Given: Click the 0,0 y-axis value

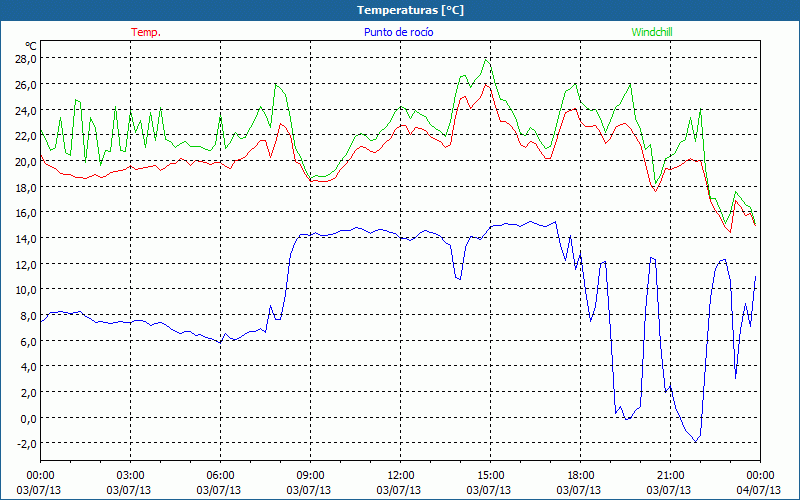Looking at the screenshot, I should point(28,418).
